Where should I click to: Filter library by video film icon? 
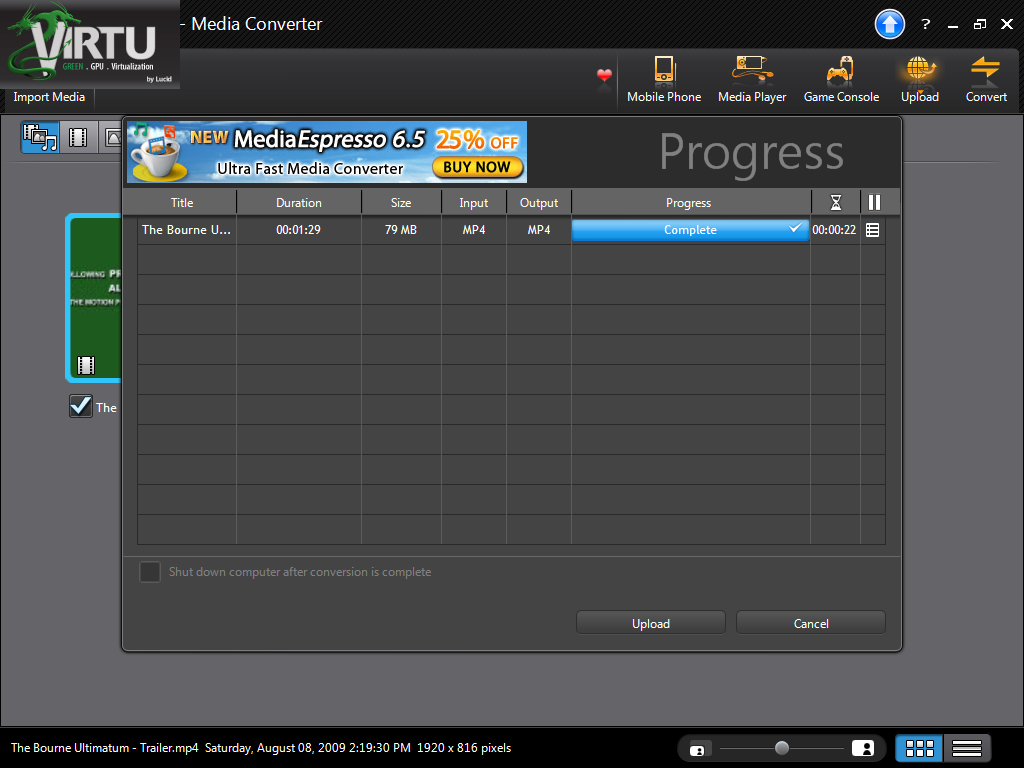(78, 137)
